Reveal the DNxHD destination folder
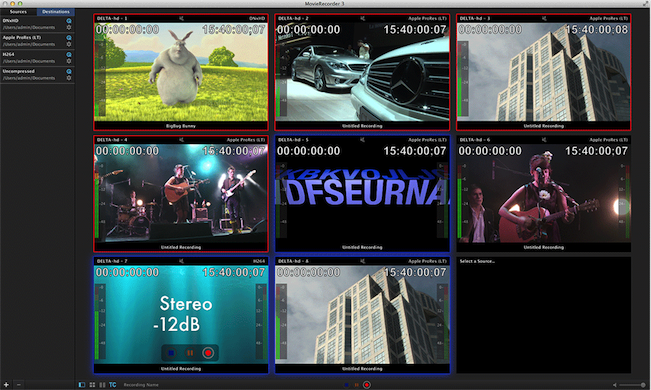 click(x=69, y=21)
